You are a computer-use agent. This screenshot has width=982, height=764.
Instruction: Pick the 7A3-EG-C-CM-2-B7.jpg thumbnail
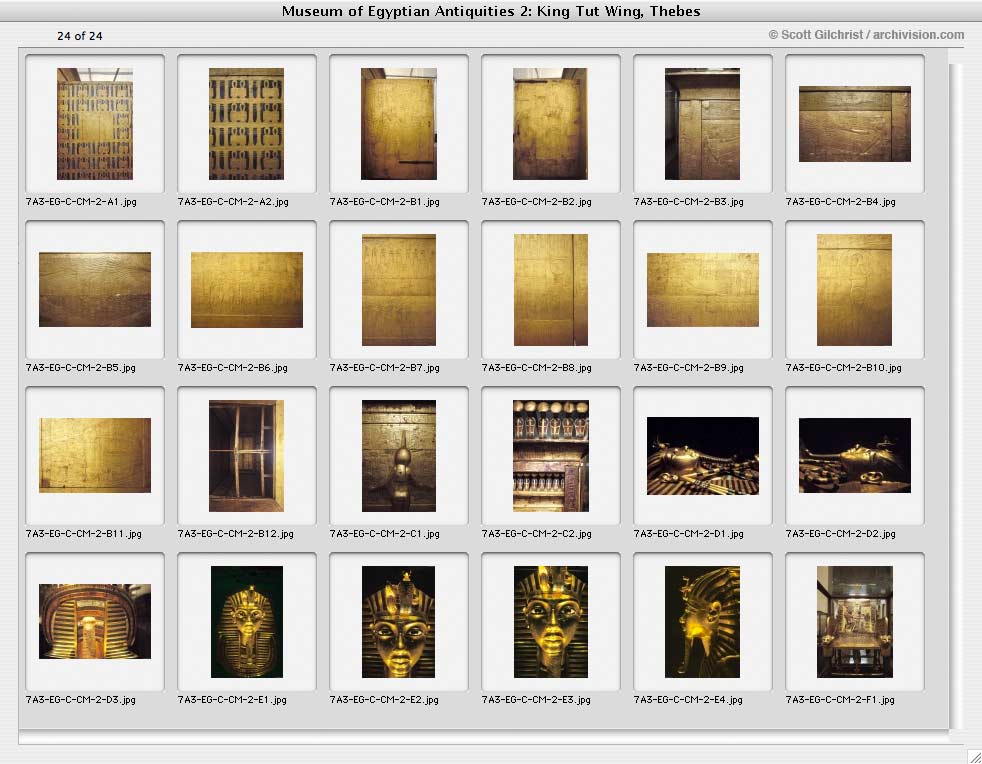pyautogui.click(x=399, y=290)
